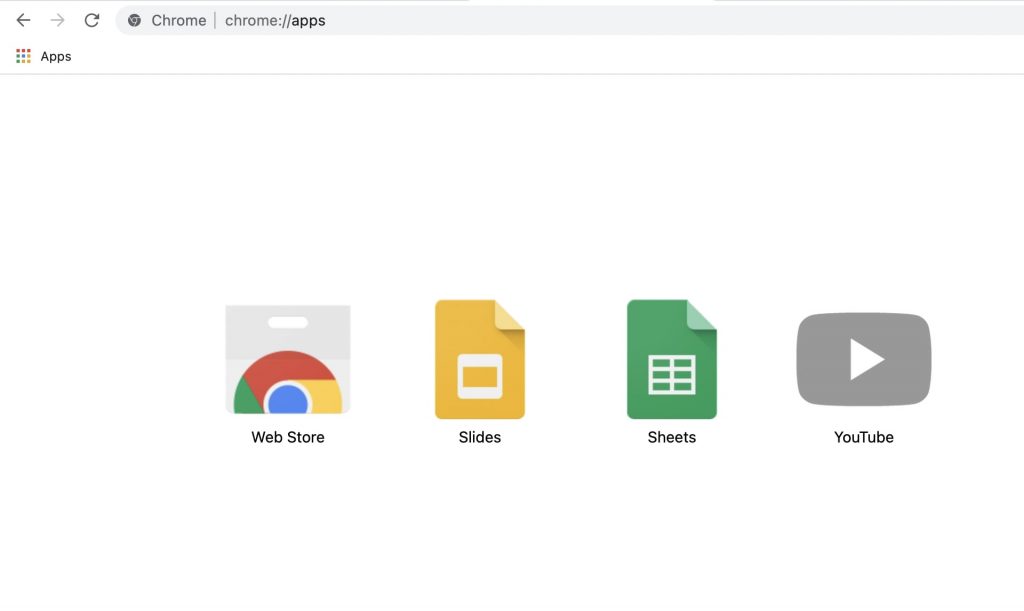Launch the Google Slides app icon
Viewport: 1024px width, 611px height.
pos(480,359)
